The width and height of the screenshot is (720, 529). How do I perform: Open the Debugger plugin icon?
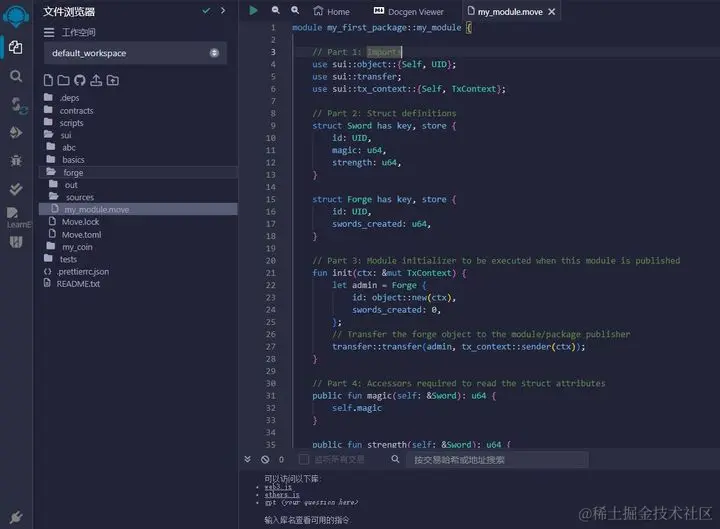click(16, 161)
